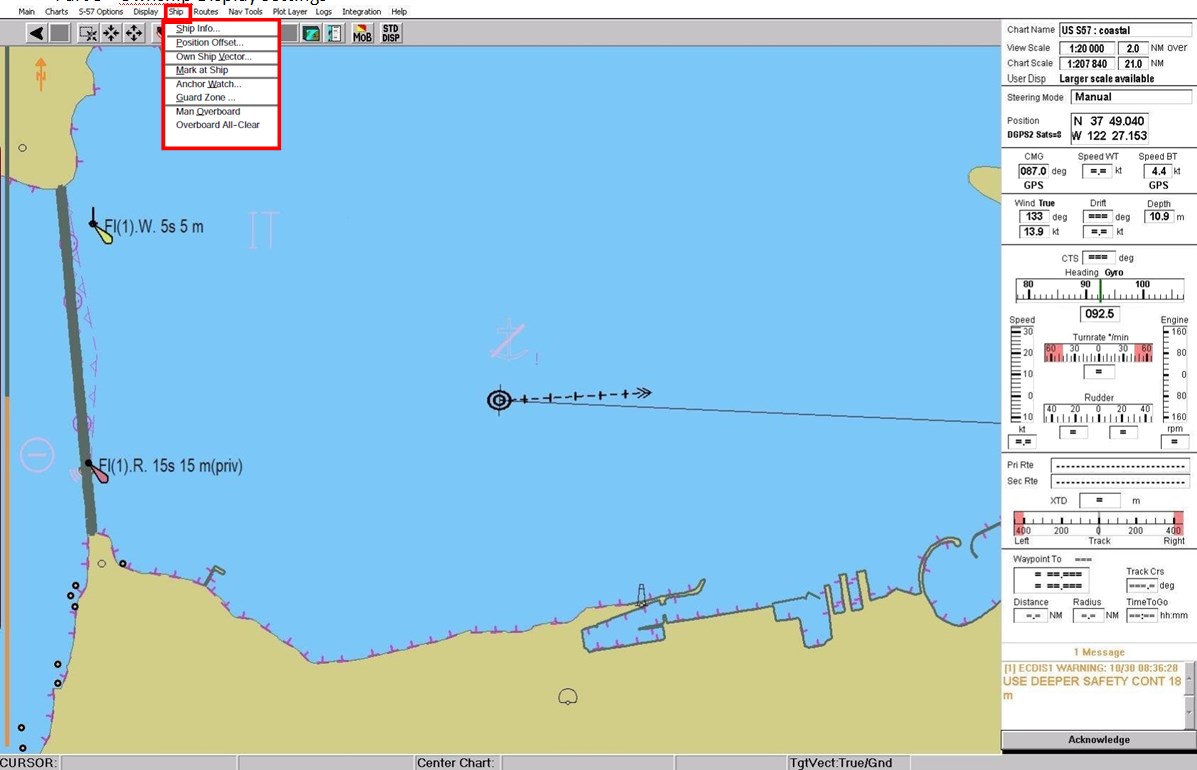Click the XTD track deviation scale

click(1098, 521)
